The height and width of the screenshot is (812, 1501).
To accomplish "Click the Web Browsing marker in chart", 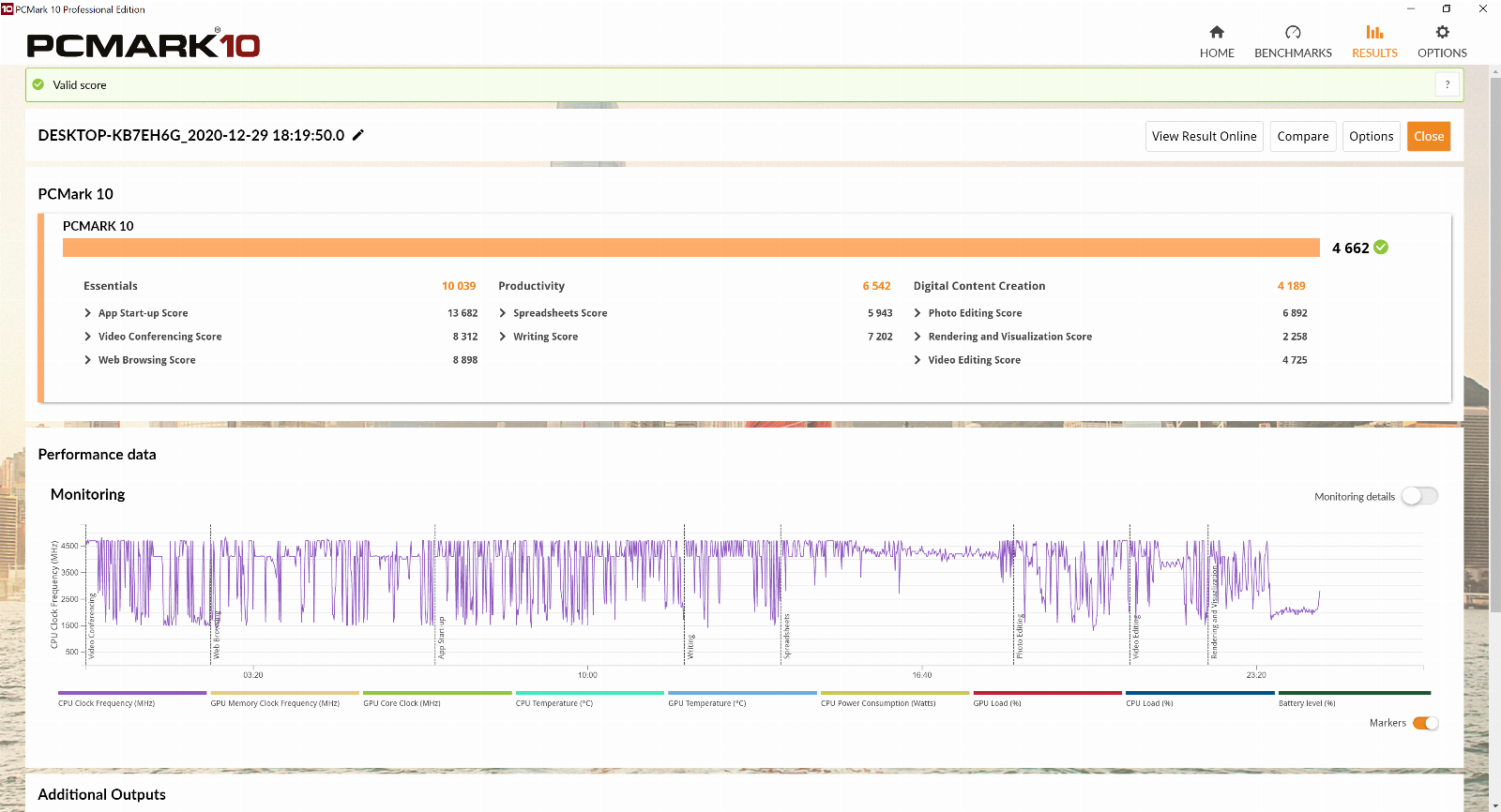I will point(217,635).
